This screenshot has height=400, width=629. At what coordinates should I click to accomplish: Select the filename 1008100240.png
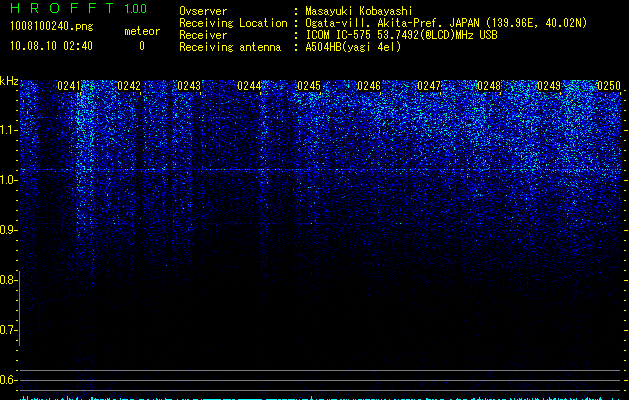click(x=52, y=27)
